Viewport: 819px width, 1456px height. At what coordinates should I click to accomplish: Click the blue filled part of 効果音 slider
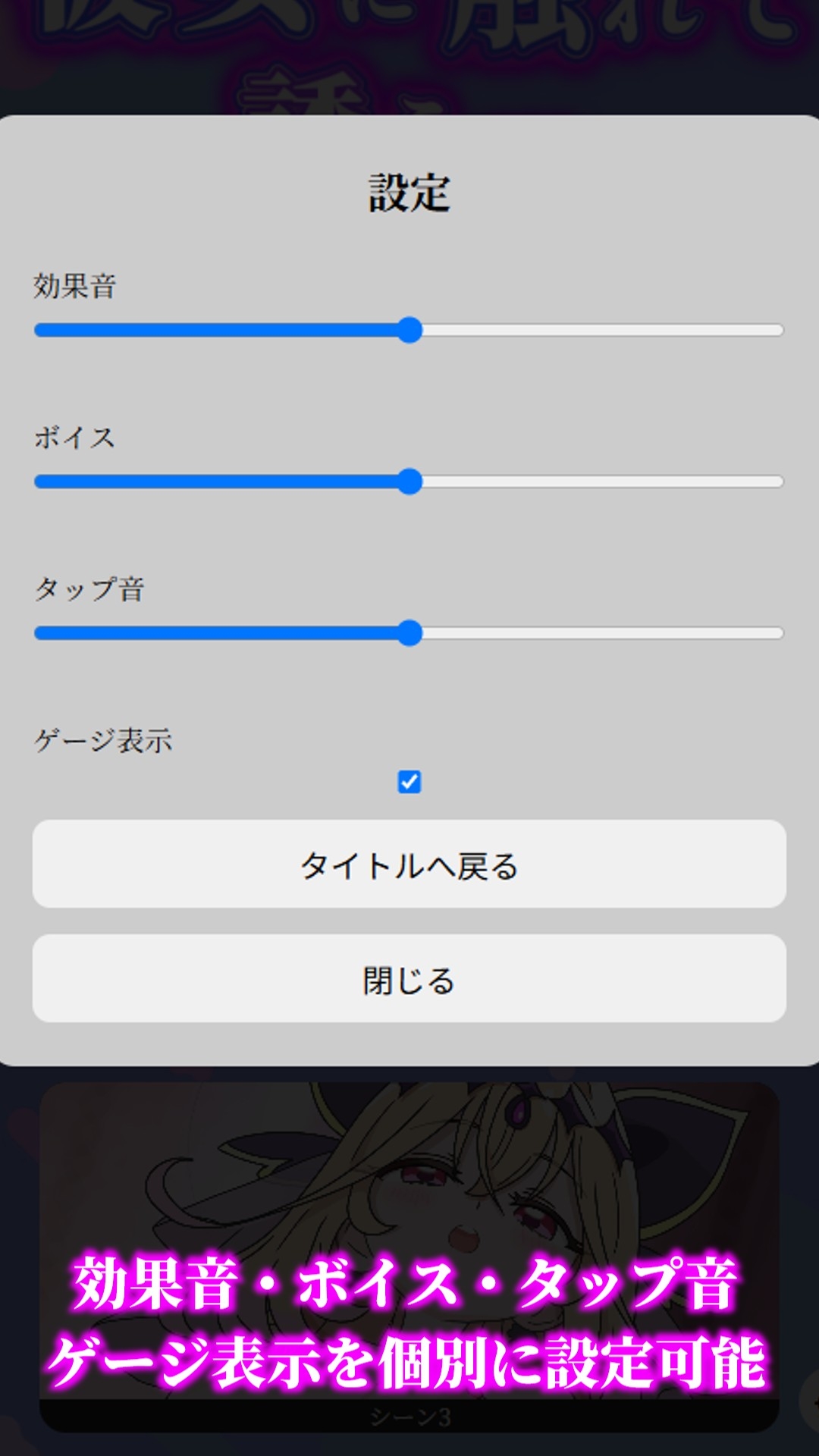pos(216,330)
